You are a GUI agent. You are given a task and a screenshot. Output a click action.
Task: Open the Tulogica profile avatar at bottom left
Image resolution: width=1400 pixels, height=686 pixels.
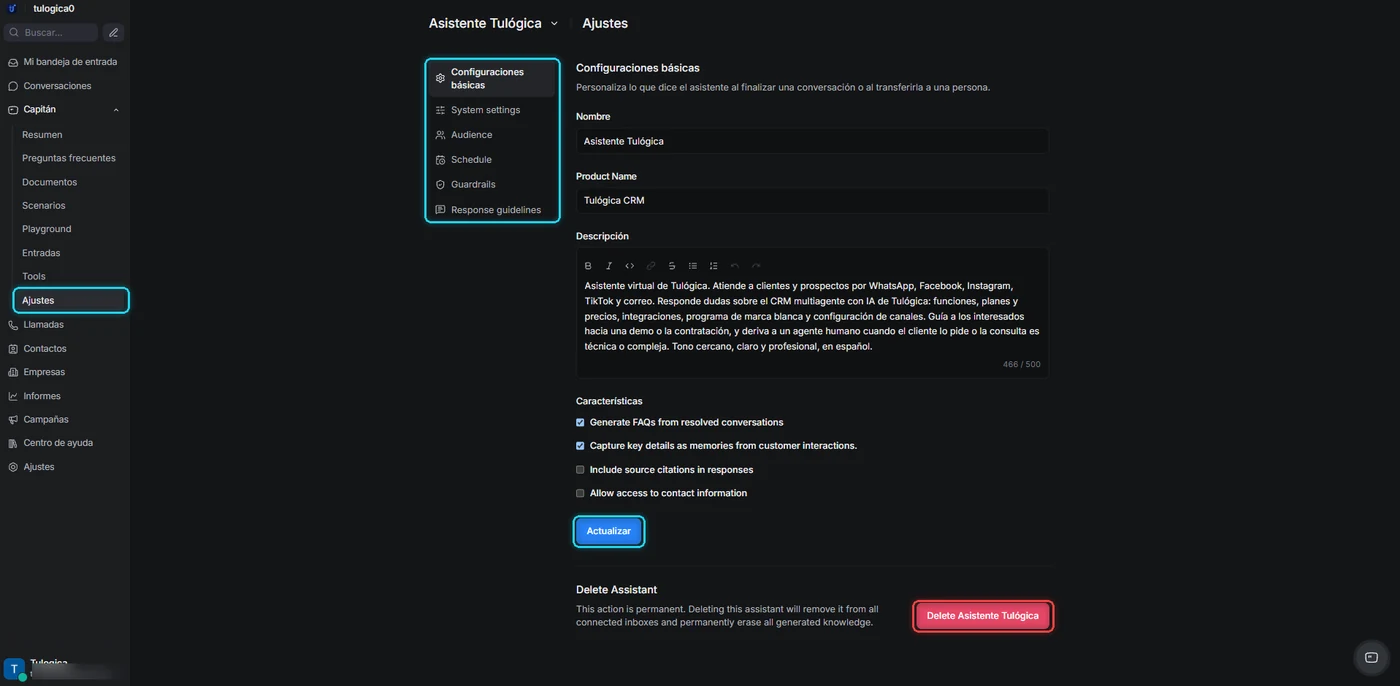(x=14, y=668)
